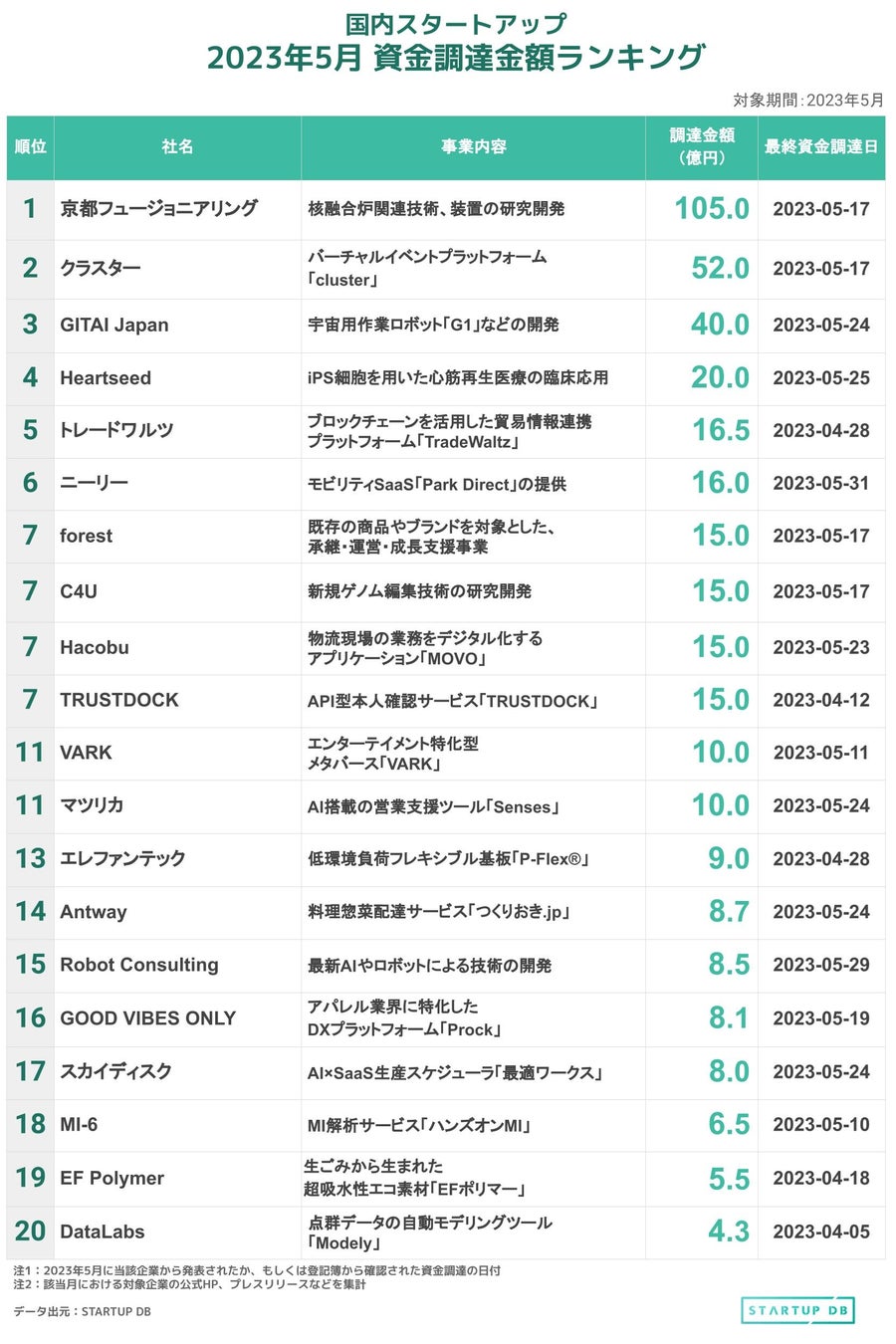Click the 社名 column header
This screenshot has width=896, height=1344.
click(x=177, y=147)
